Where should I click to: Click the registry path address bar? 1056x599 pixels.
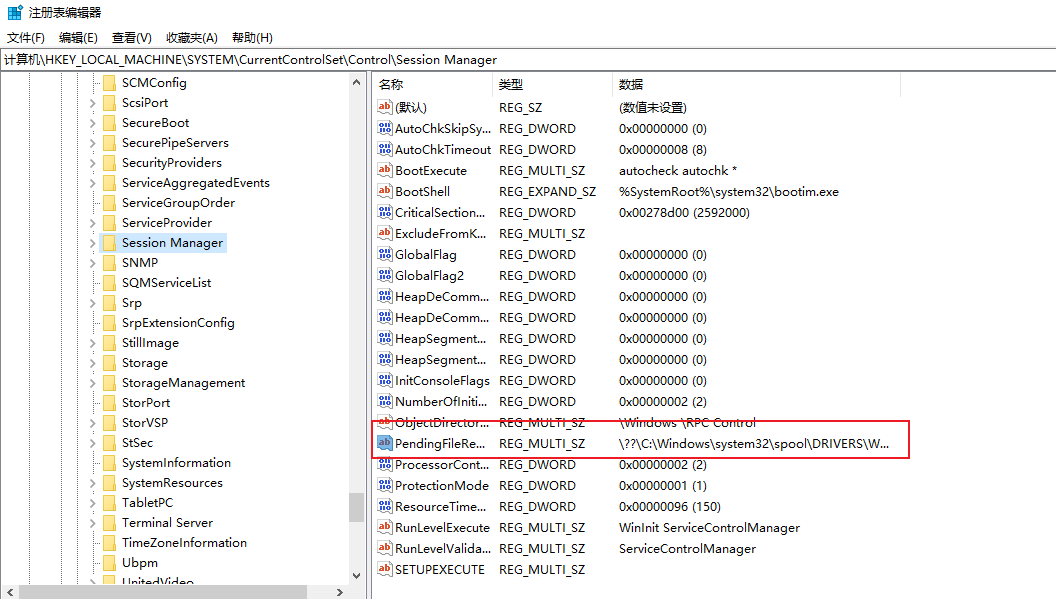(528, 59)
